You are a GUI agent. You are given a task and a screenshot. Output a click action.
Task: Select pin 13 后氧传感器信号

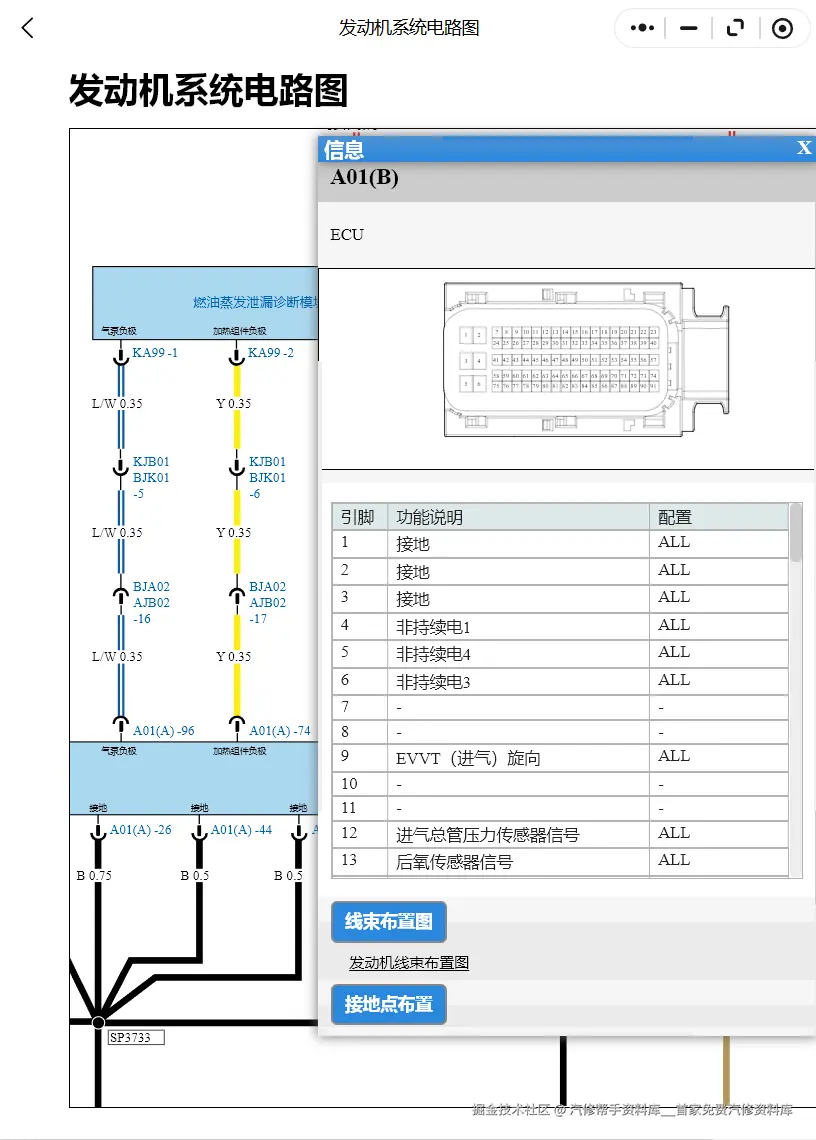click(560, 862)
